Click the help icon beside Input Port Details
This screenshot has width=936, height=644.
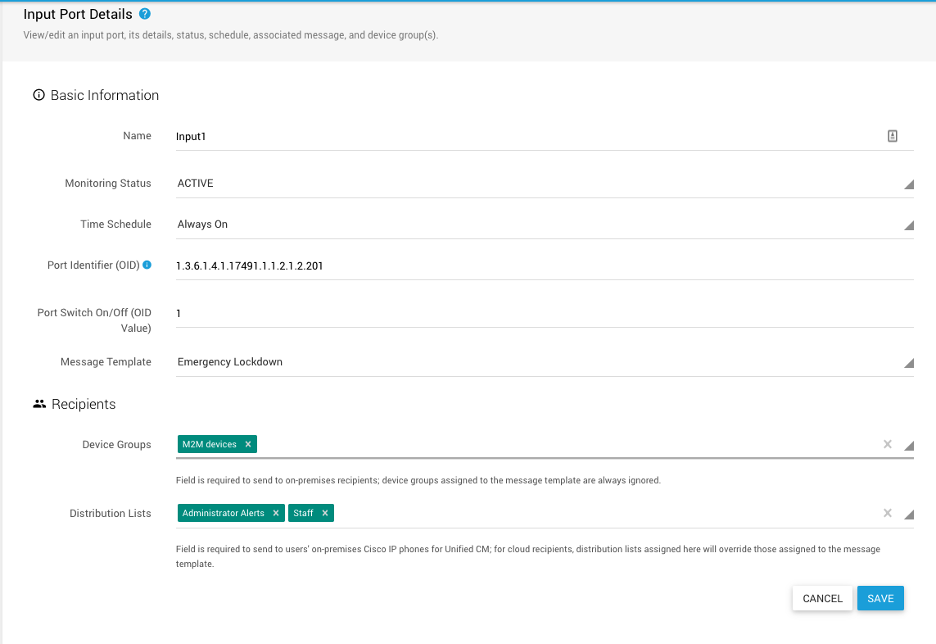(x=145, y=14)
